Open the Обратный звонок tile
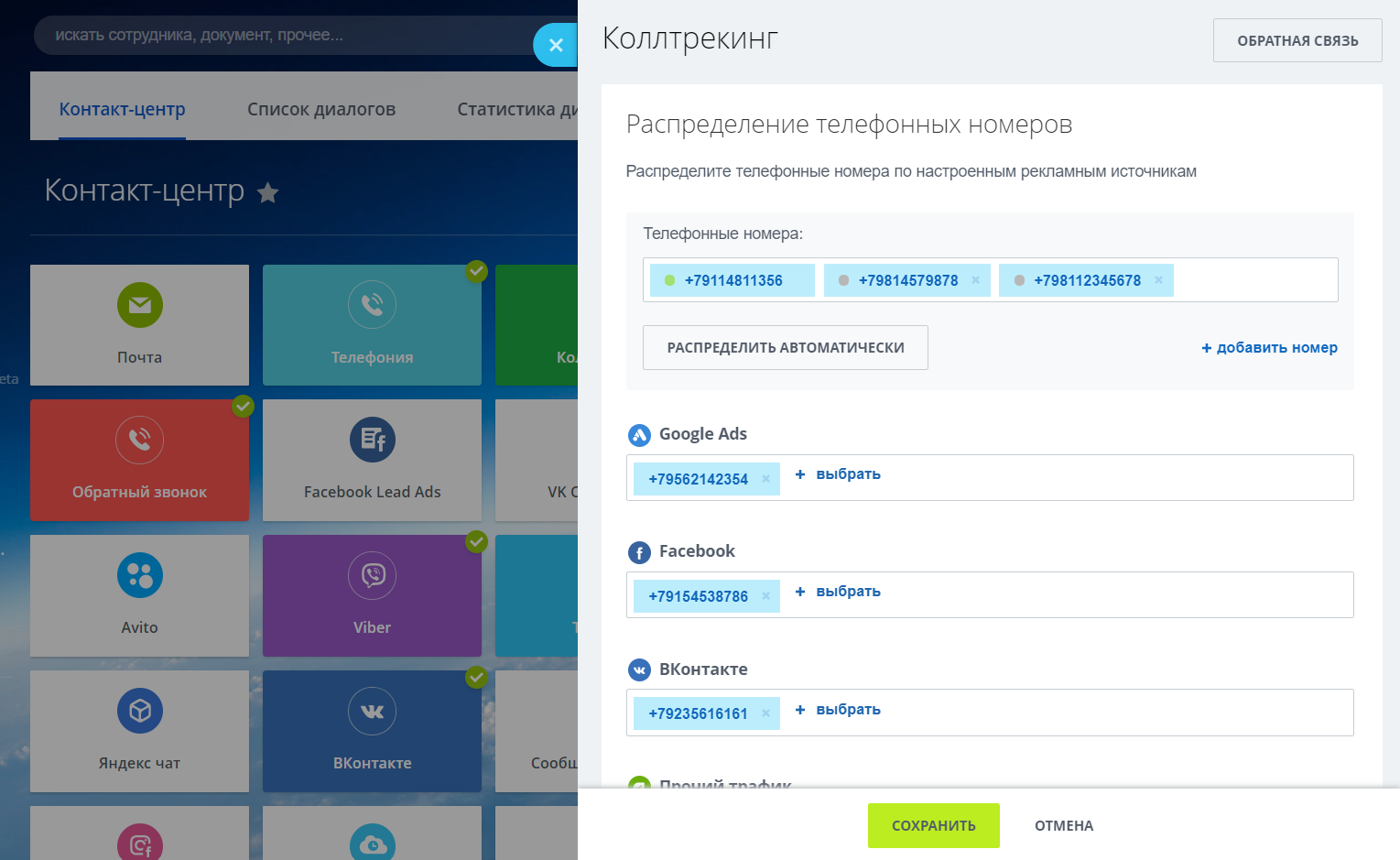This screenshot has height=860, width=1400. tap(139, 460)
